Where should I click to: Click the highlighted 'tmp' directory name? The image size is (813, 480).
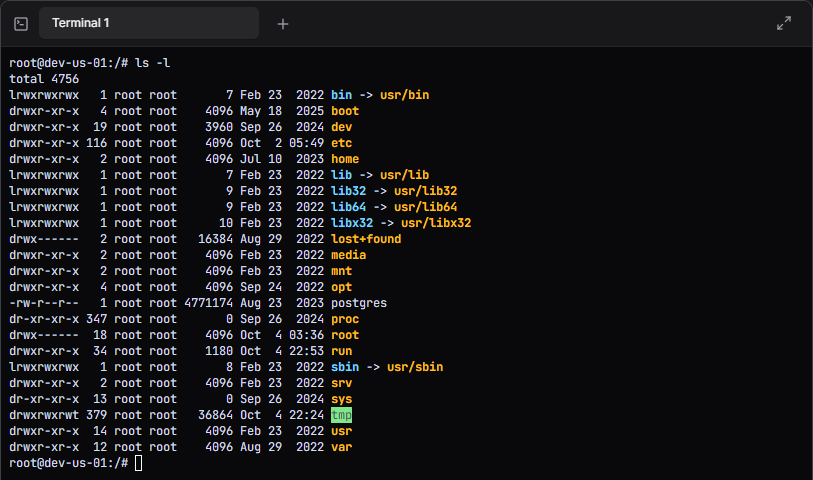coord(341,415)
